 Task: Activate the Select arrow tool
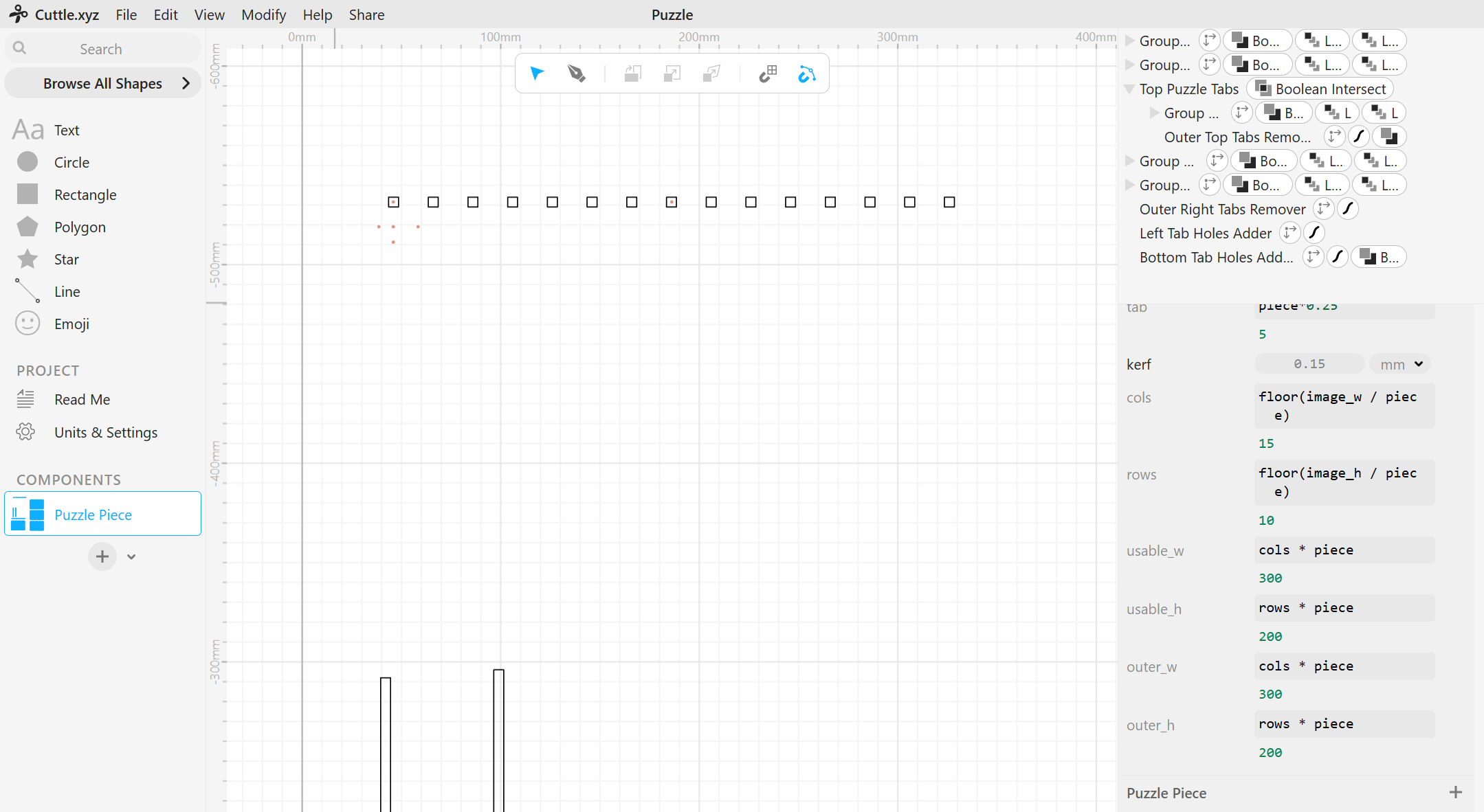(537, 74)
